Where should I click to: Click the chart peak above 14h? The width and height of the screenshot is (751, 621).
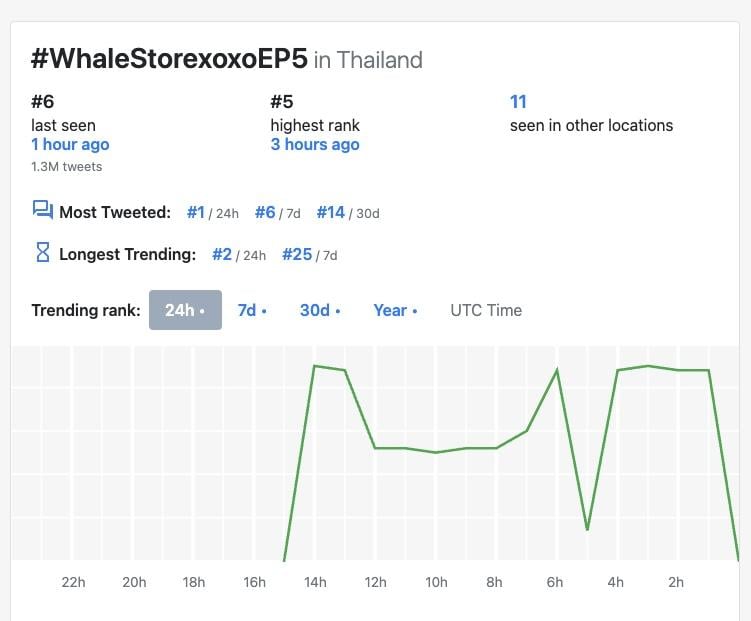315,366
